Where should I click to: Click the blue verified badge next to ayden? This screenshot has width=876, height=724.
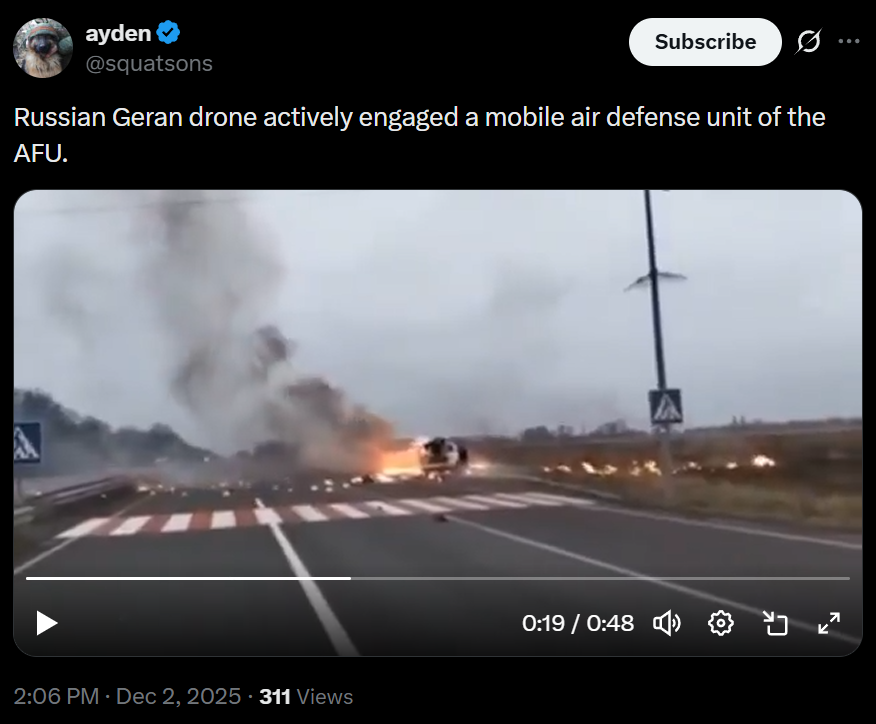(x=168, y=32)
